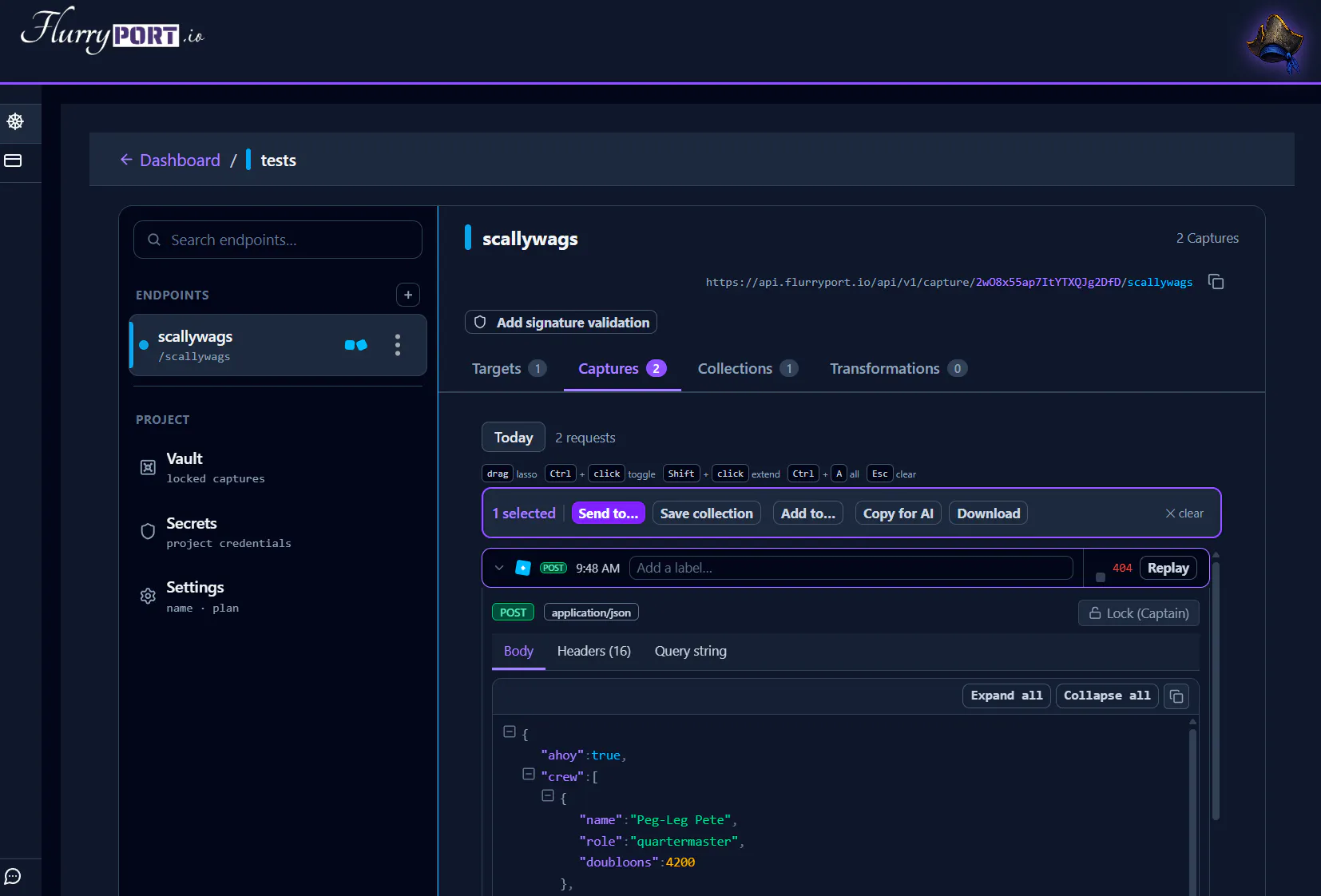Viewport: 1321px width, 896px height.
Task: Click Copy for AI button
Action: click(899, 513)
